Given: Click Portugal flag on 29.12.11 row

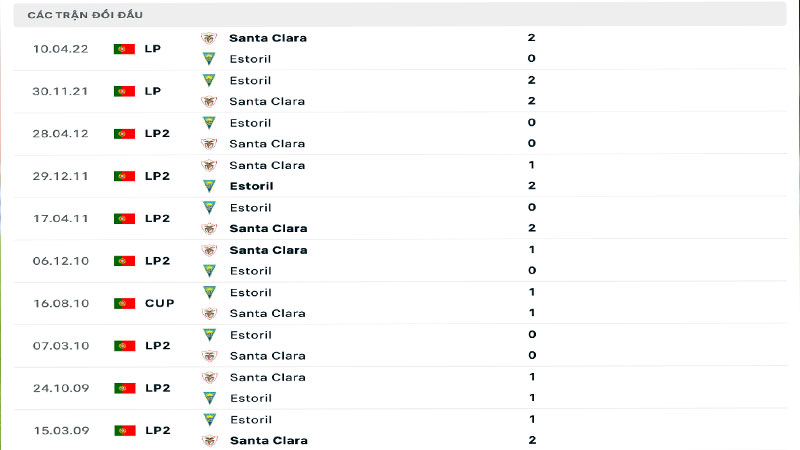Looking at the screenshot, I should (124, 176).
